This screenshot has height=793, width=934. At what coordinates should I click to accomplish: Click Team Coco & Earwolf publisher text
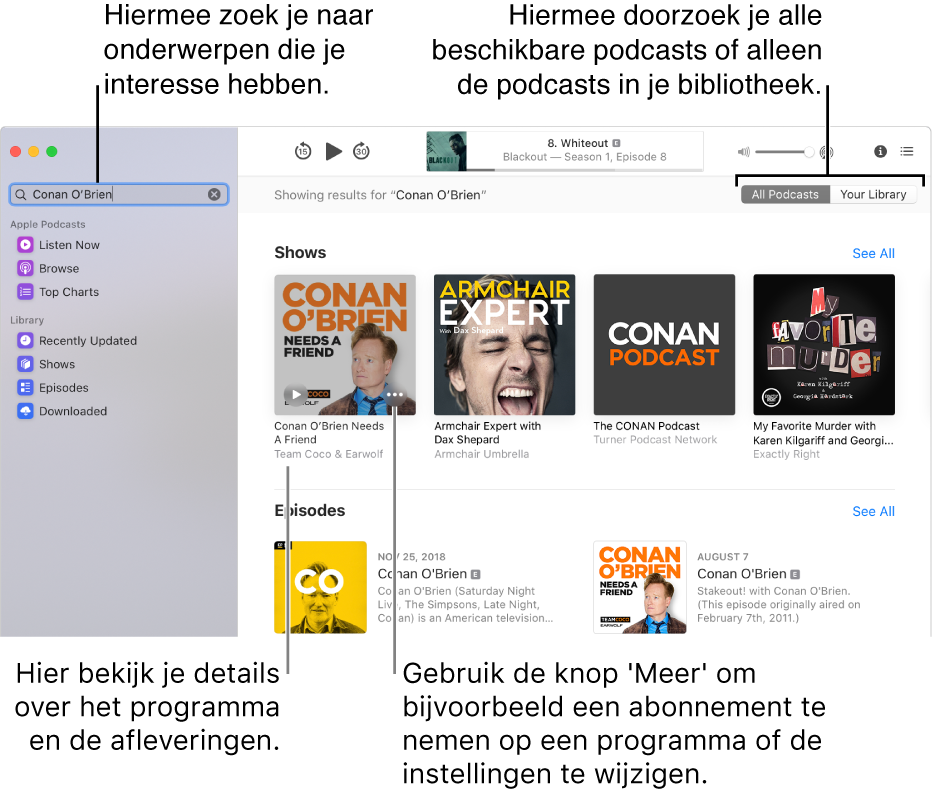[328, 454]
